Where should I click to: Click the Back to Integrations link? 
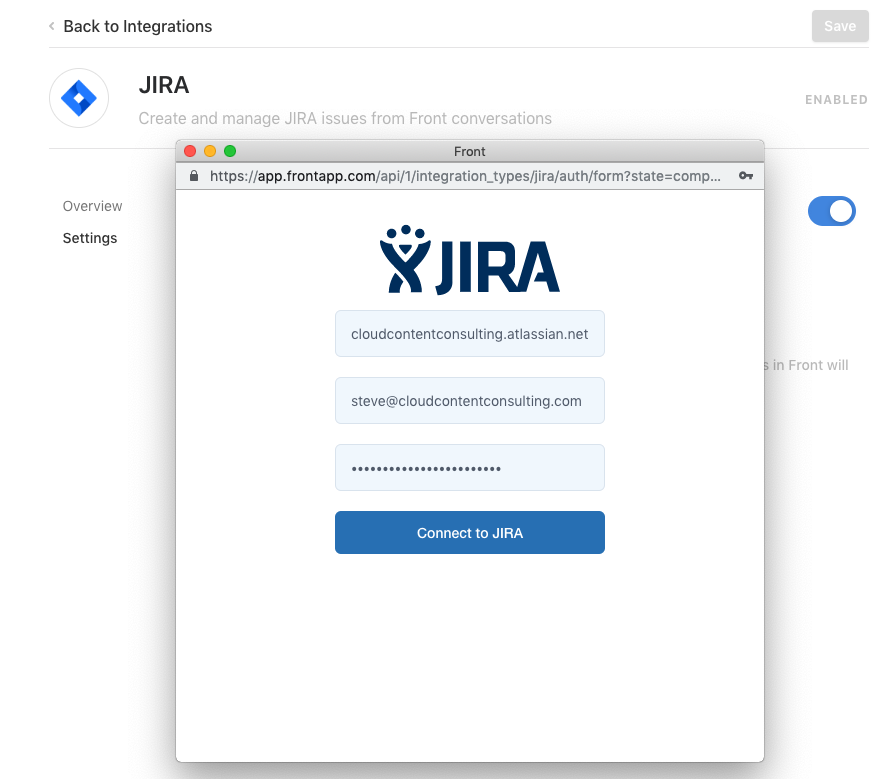click(x=137, y=26)
